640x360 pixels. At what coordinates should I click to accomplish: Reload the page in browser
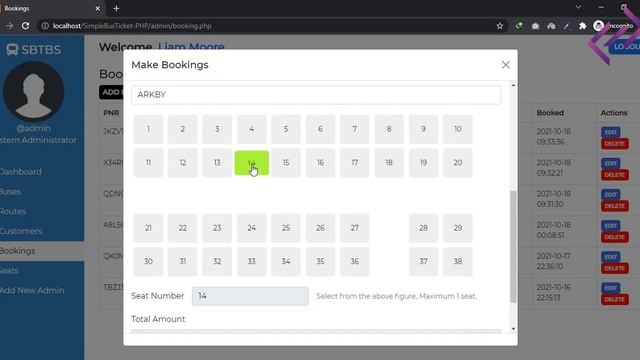pos(25,26)
